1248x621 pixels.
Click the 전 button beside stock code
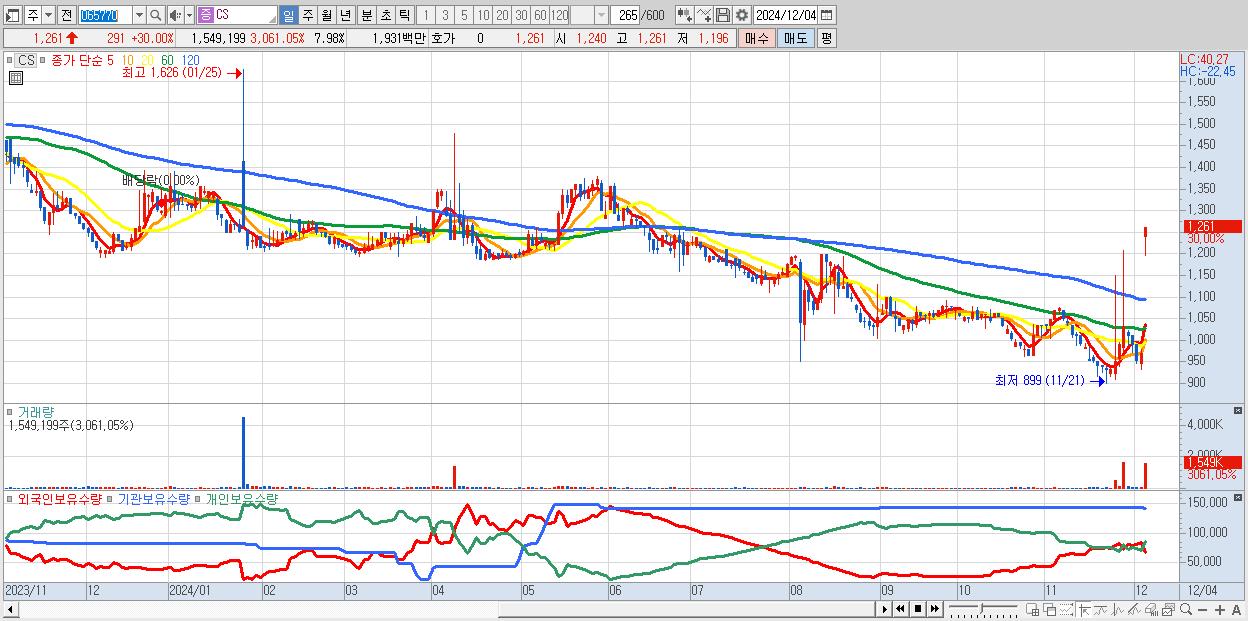tap(66, 15)
